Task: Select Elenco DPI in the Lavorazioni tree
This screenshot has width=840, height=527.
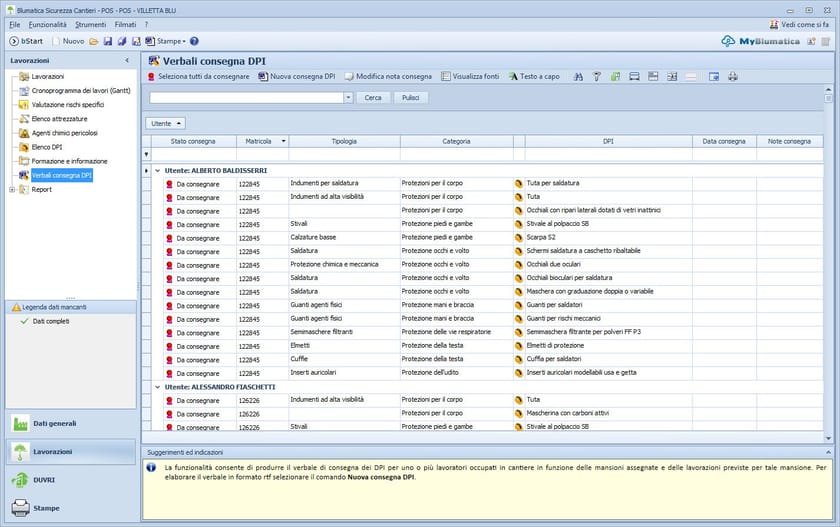Action: [x=48, y=147]
